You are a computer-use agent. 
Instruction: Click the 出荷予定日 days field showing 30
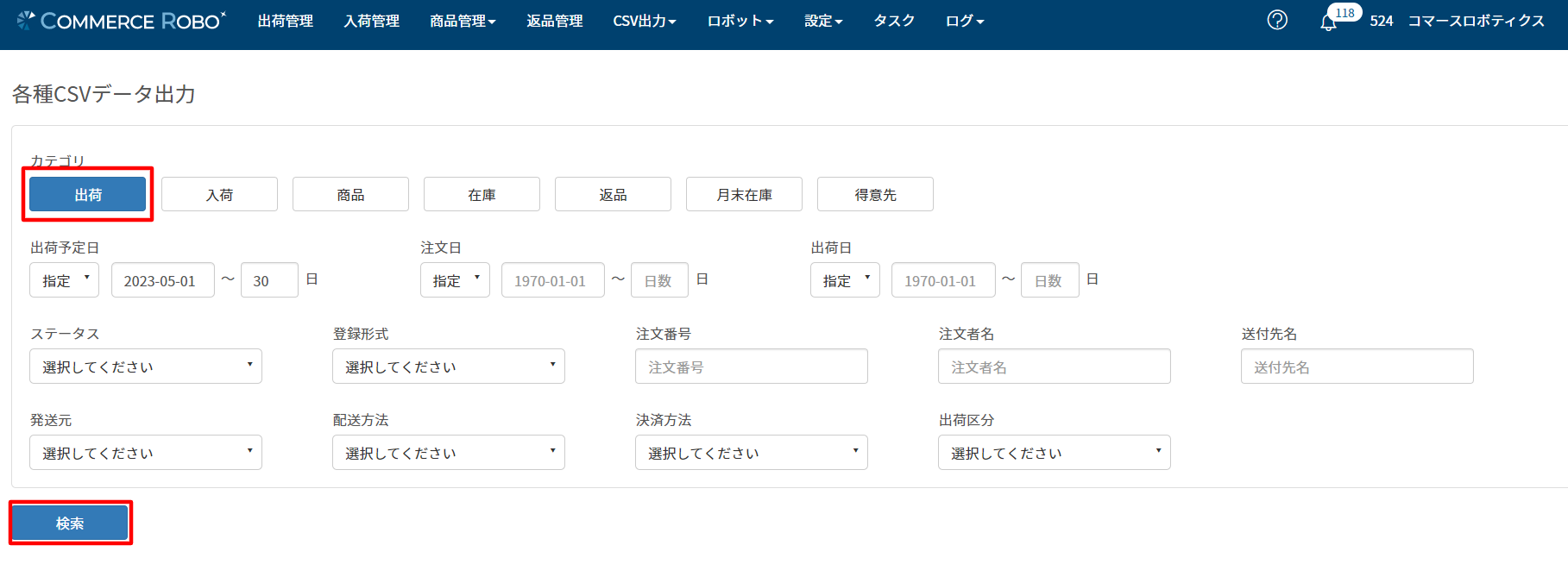(269, 280)
